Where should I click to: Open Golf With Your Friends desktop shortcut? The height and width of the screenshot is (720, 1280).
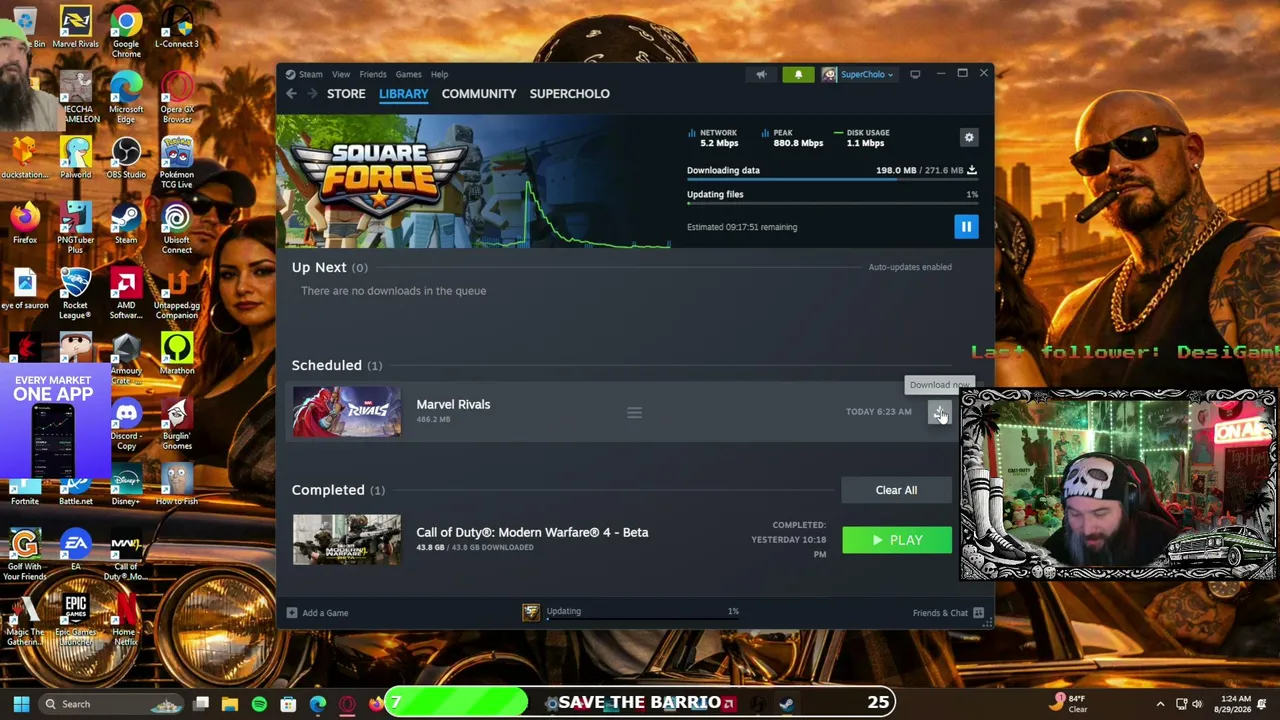[25, 554]
